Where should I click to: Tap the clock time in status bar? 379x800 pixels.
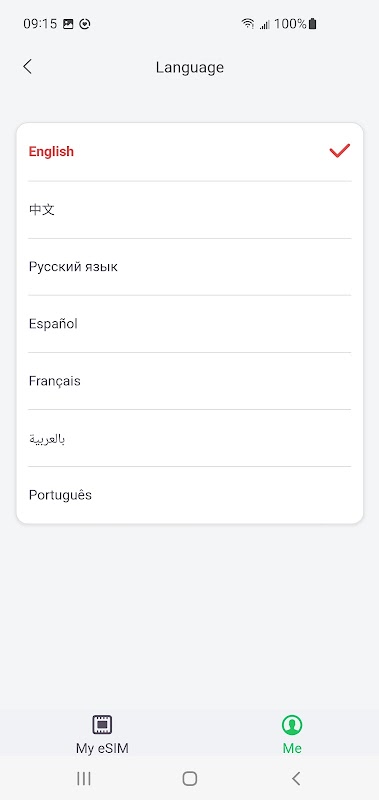coord(40,23)
